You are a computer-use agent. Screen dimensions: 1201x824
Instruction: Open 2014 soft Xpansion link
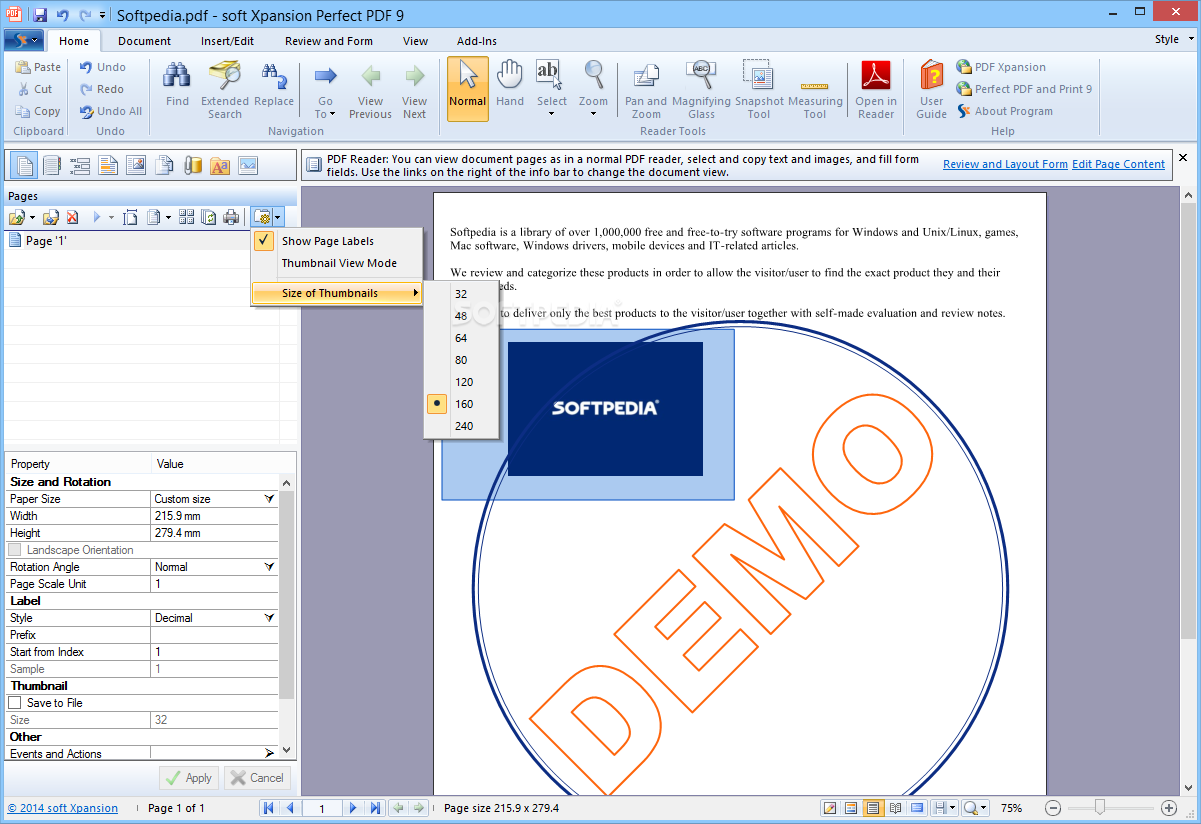pyautogui.click(x=63, y=808)
